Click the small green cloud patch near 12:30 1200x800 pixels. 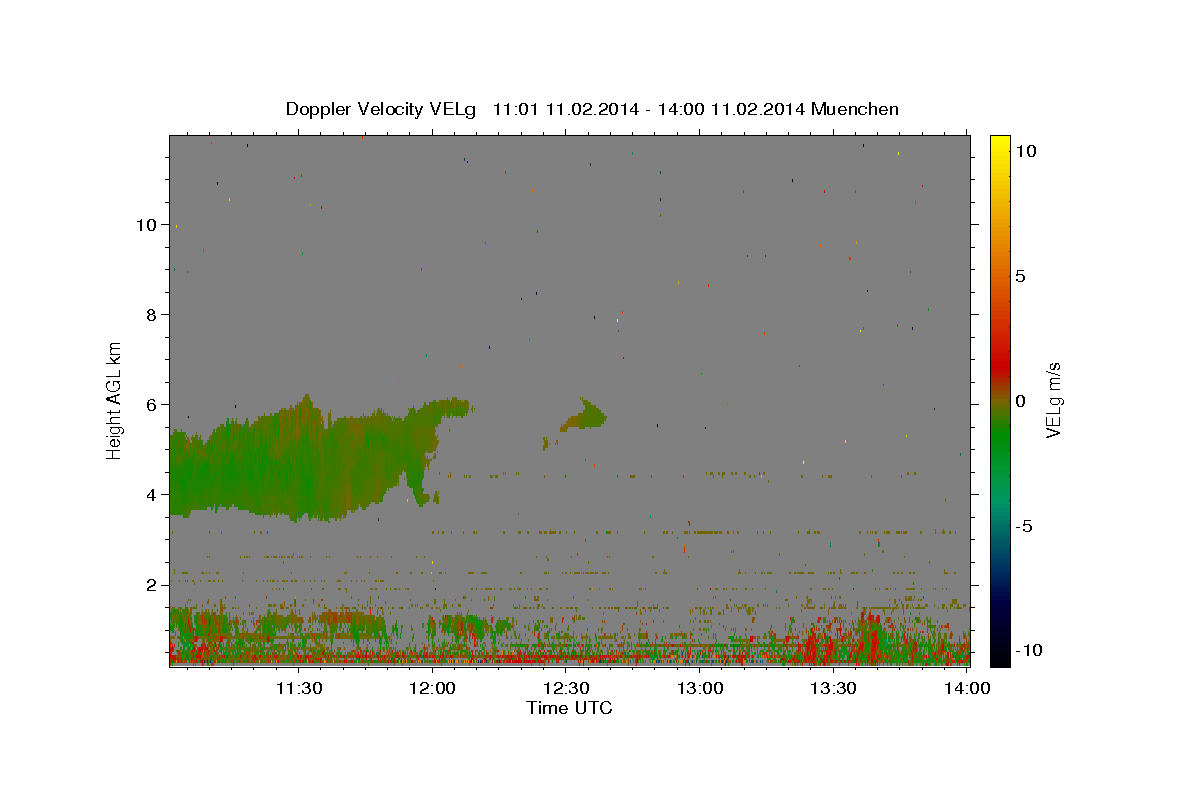[x=584, y=415]
